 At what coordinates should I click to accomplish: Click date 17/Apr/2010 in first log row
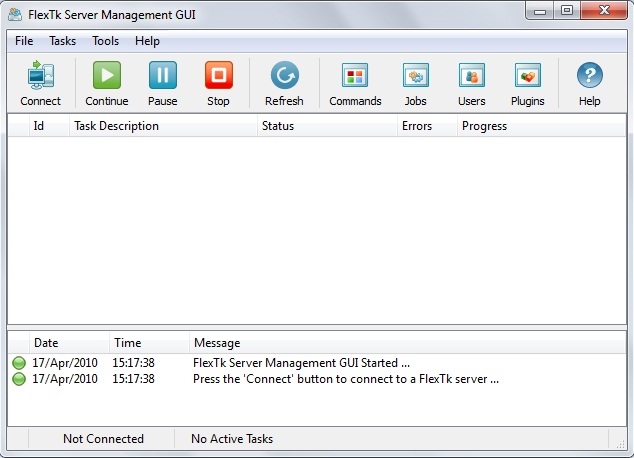[65, 363]
